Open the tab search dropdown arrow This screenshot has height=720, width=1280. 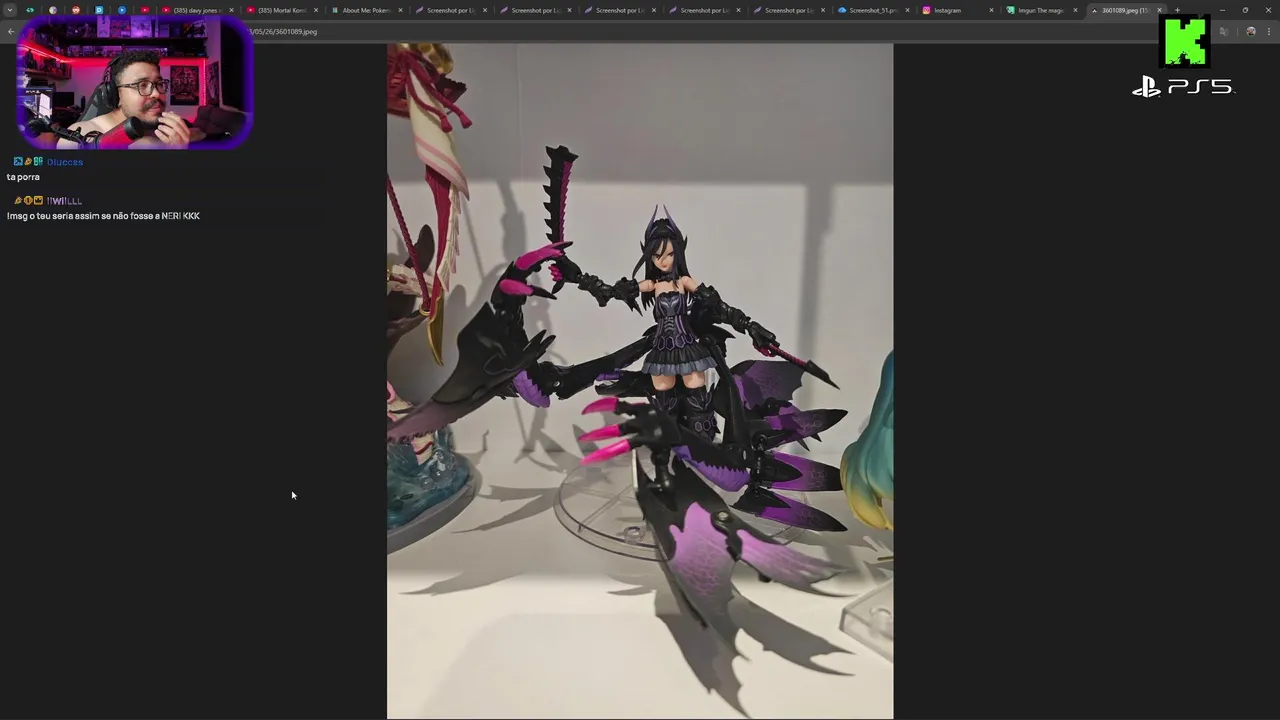click(x=10, y=10)
